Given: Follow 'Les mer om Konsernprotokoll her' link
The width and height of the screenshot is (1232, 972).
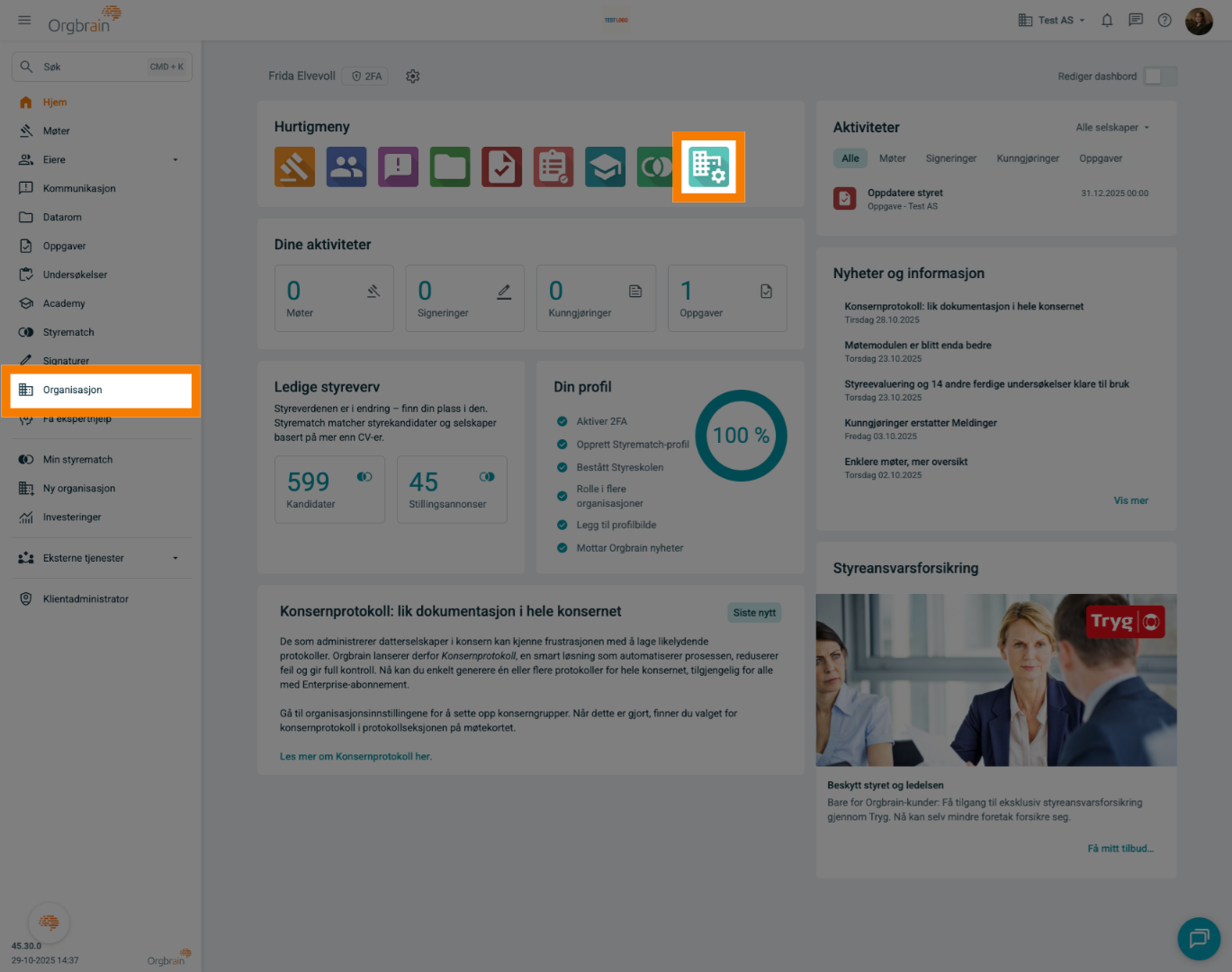Looking at the screenshot, I should (x=355, y=757).
